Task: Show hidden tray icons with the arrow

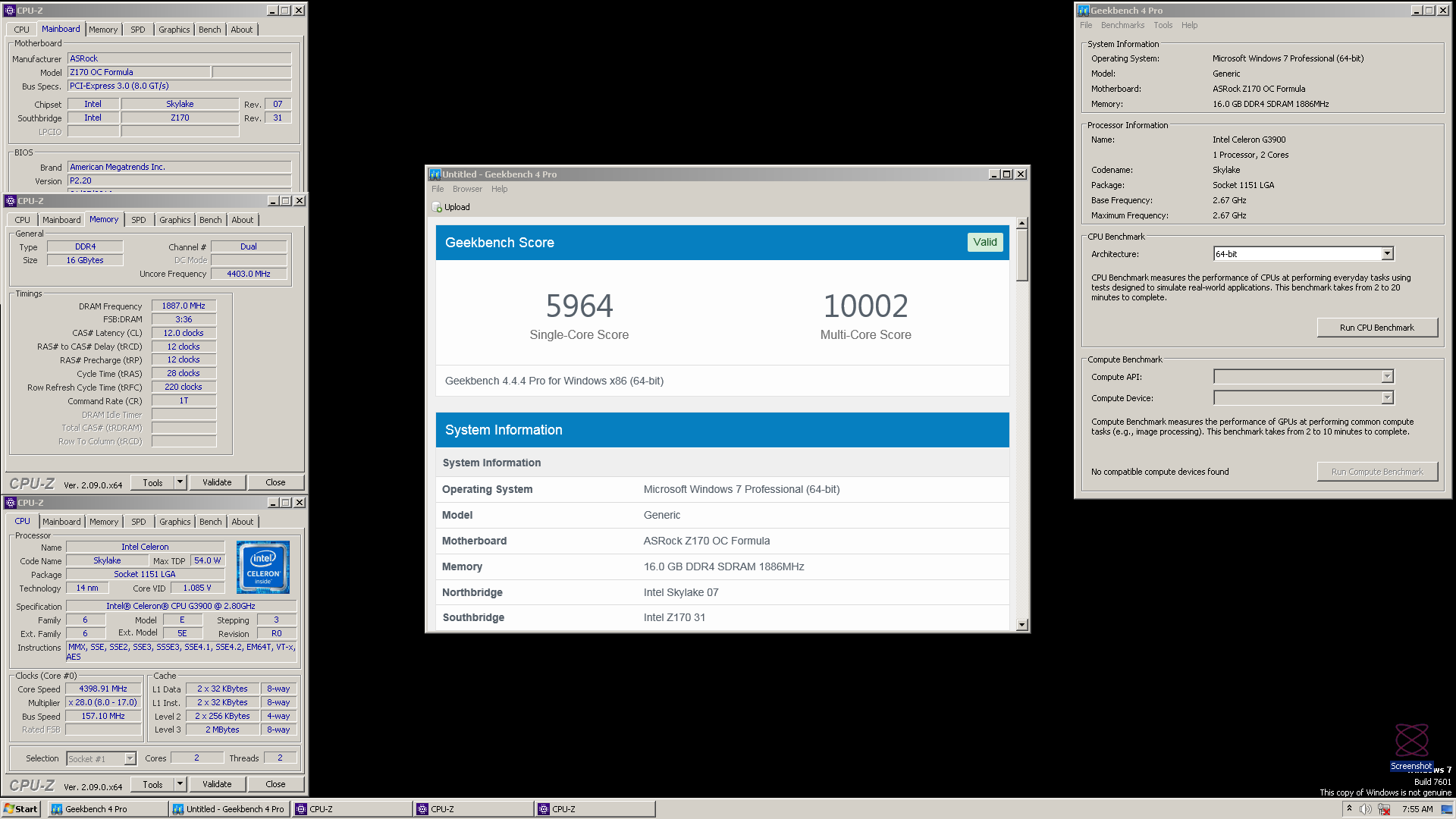Action: pyautogui.click(x=1349, y=809)
